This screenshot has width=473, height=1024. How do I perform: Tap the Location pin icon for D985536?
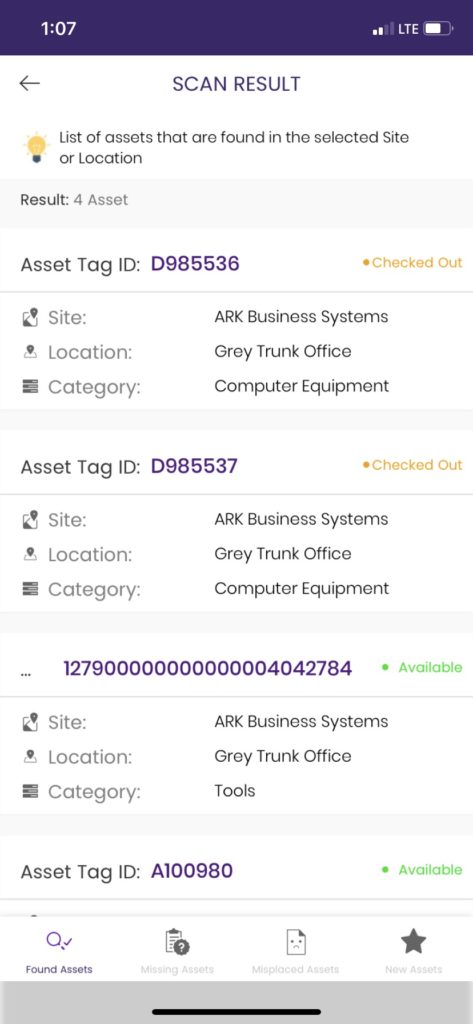[30, 352]
